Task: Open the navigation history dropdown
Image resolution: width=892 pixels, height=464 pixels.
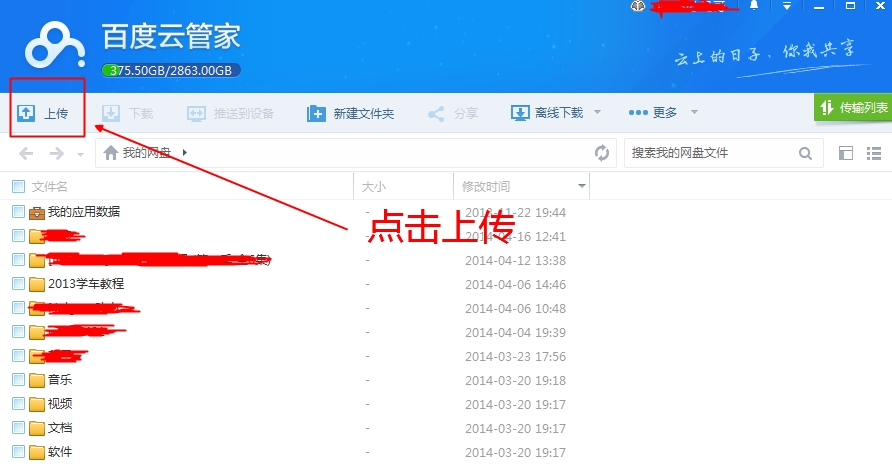Action: [x=80, y=154]
